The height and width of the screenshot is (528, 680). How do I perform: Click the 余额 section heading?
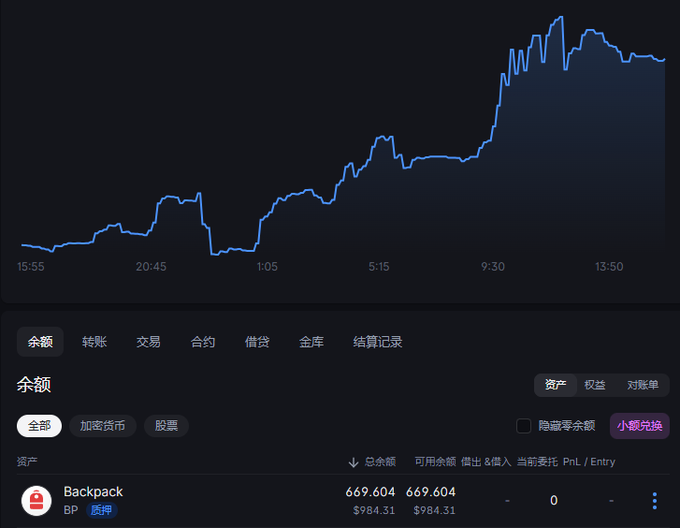click(34, 385)
